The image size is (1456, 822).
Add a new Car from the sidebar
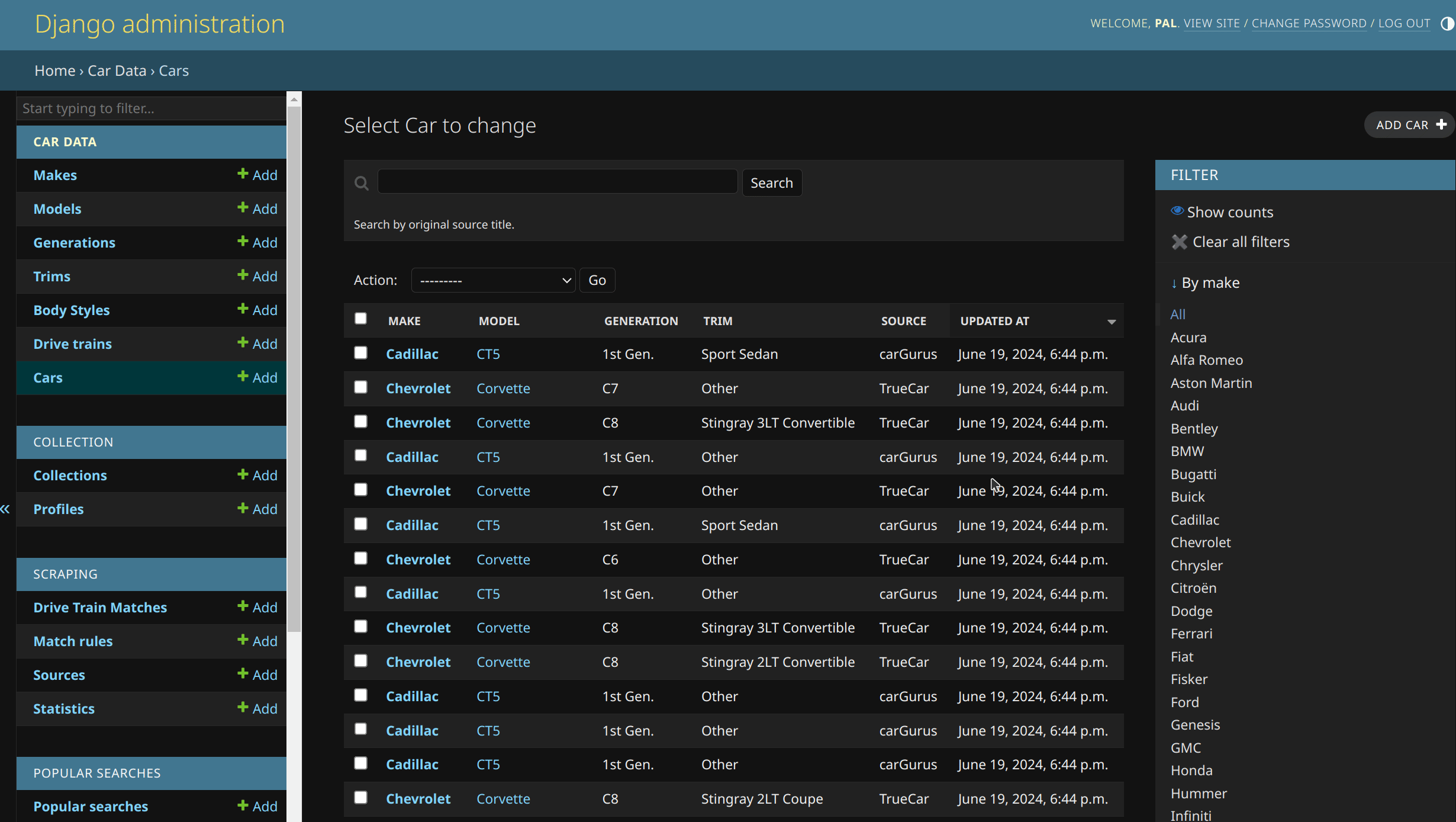pyautogui.click(x=257, y=377)
